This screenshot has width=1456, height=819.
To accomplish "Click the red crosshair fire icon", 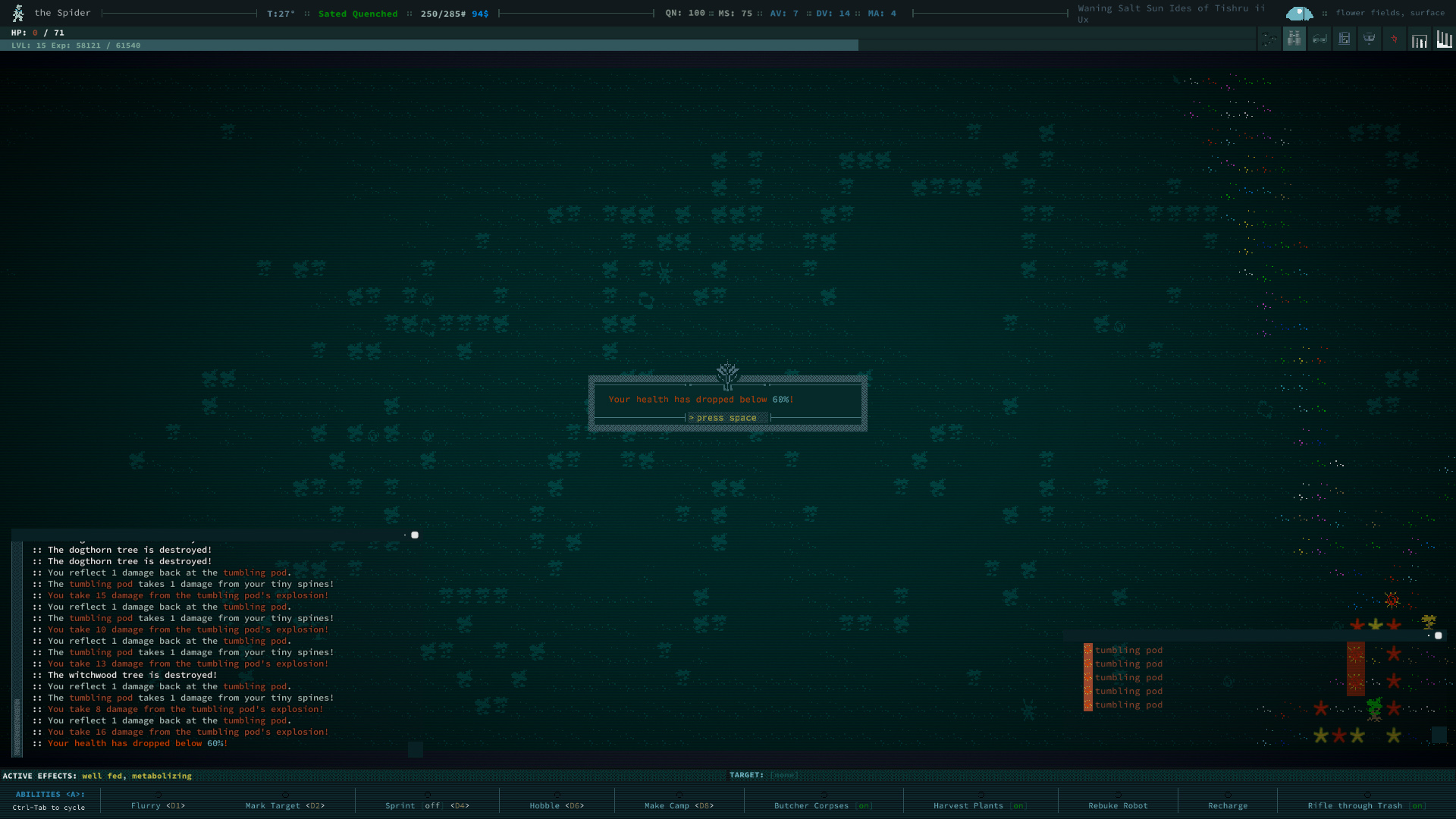I will pos(1395,39).
